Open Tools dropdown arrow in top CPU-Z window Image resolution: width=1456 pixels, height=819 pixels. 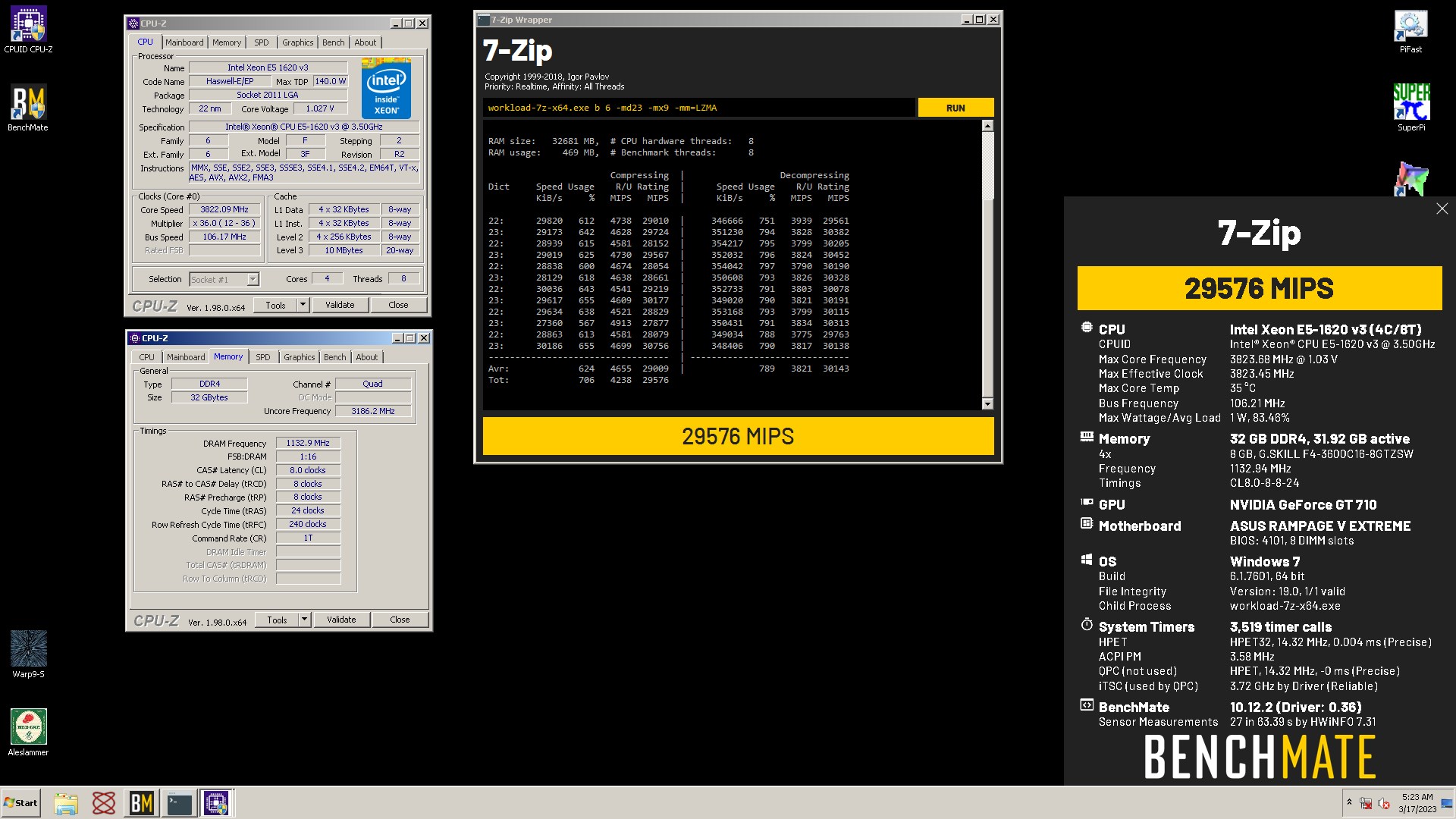tap(303, 305)
